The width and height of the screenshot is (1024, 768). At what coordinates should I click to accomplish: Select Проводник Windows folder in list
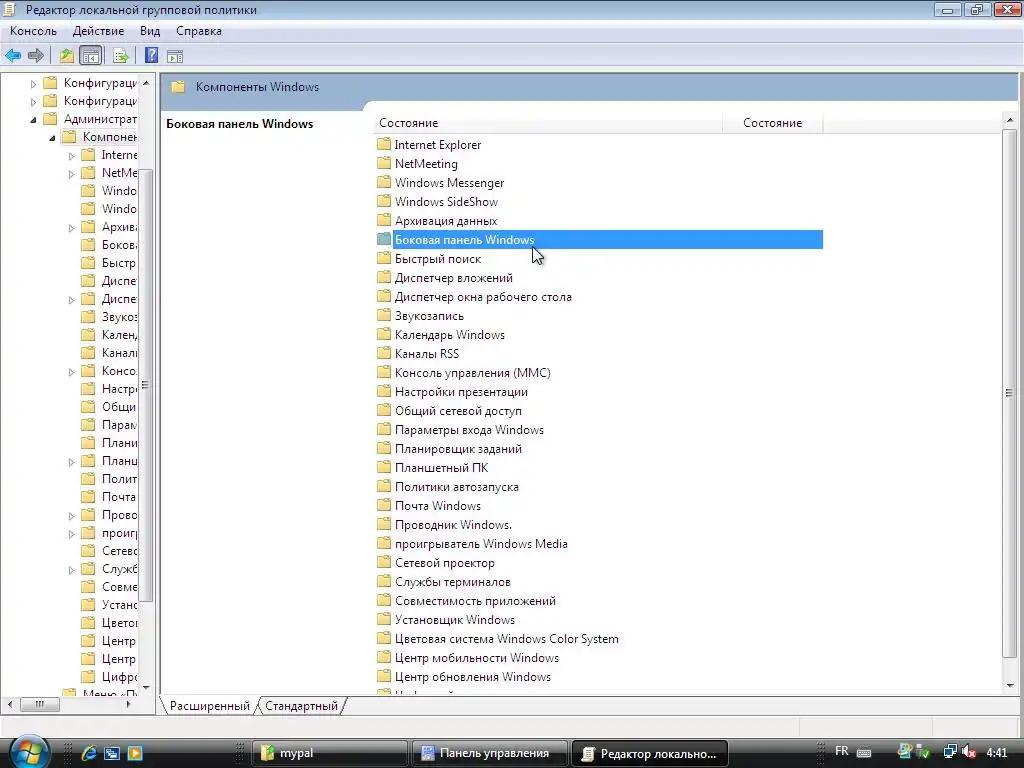point(444,524)
